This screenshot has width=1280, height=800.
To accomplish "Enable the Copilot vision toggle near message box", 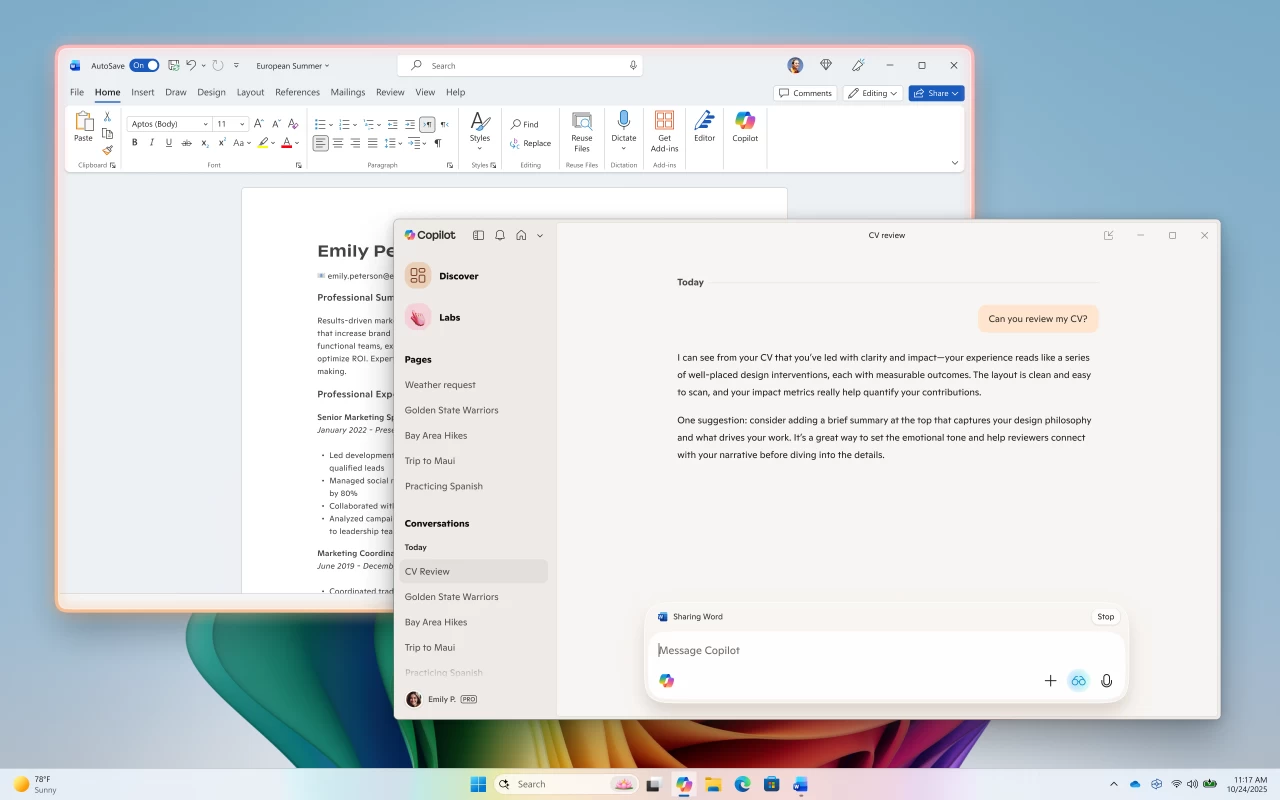I will tap(1078, 680).
